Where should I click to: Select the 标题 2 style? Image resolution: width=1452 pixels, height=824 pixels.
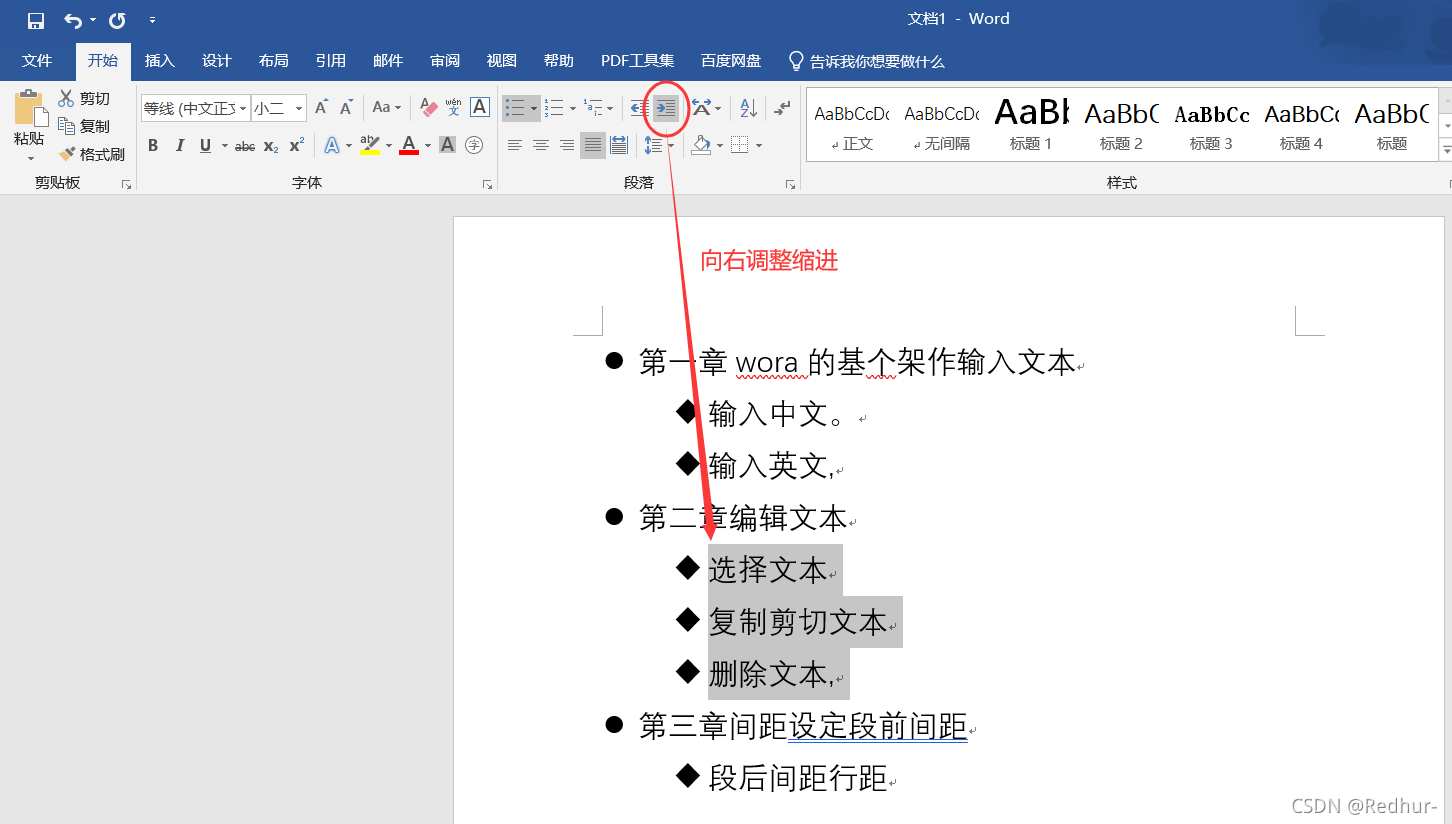tap(1121, 125)
